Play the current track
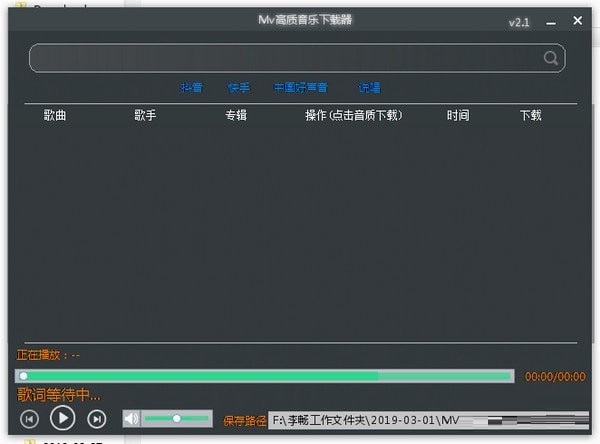 (62, 418)
